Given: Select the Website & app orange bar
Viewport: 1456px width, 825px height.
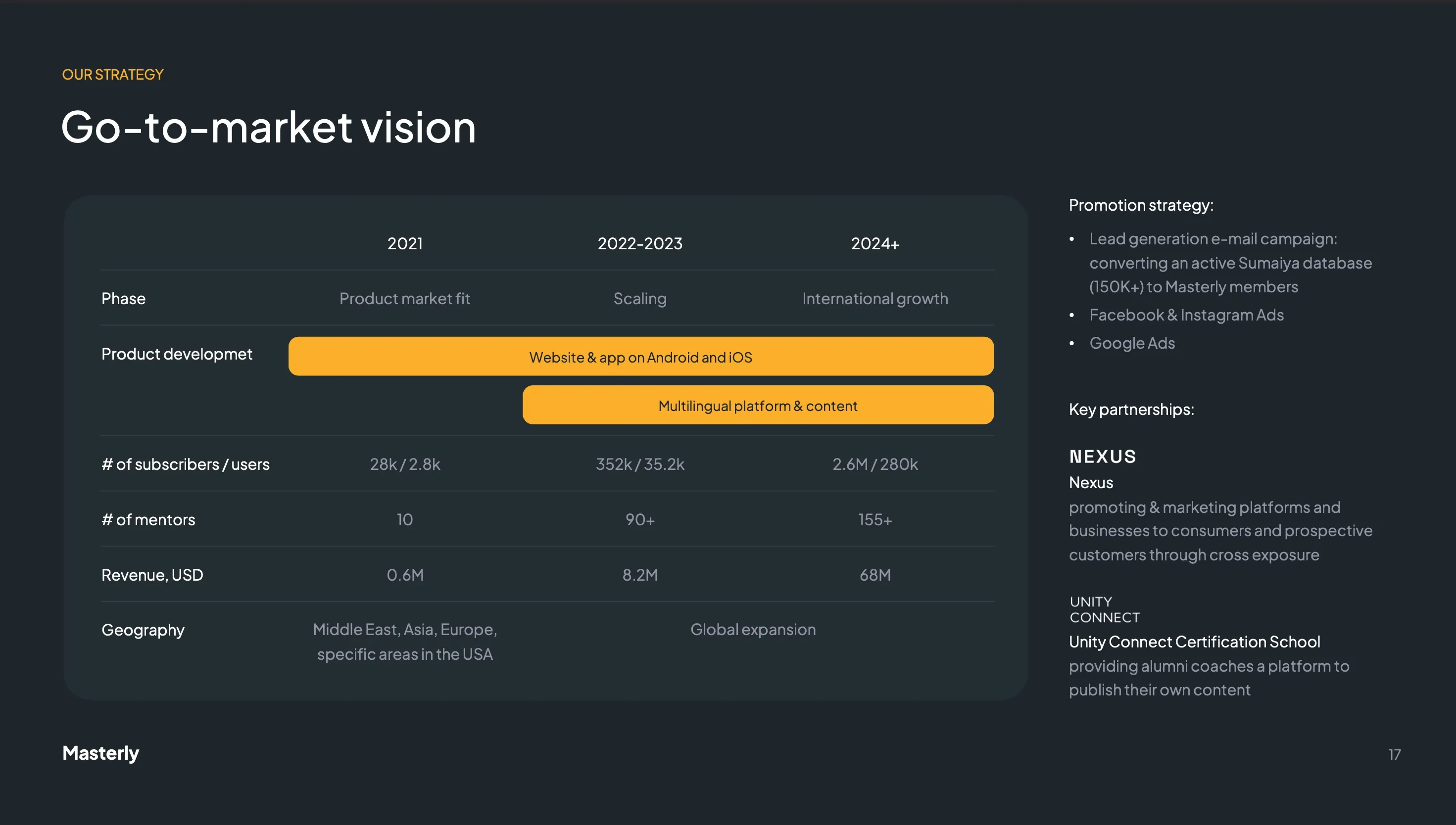Looking at the screenshot, I should point(641,357).
